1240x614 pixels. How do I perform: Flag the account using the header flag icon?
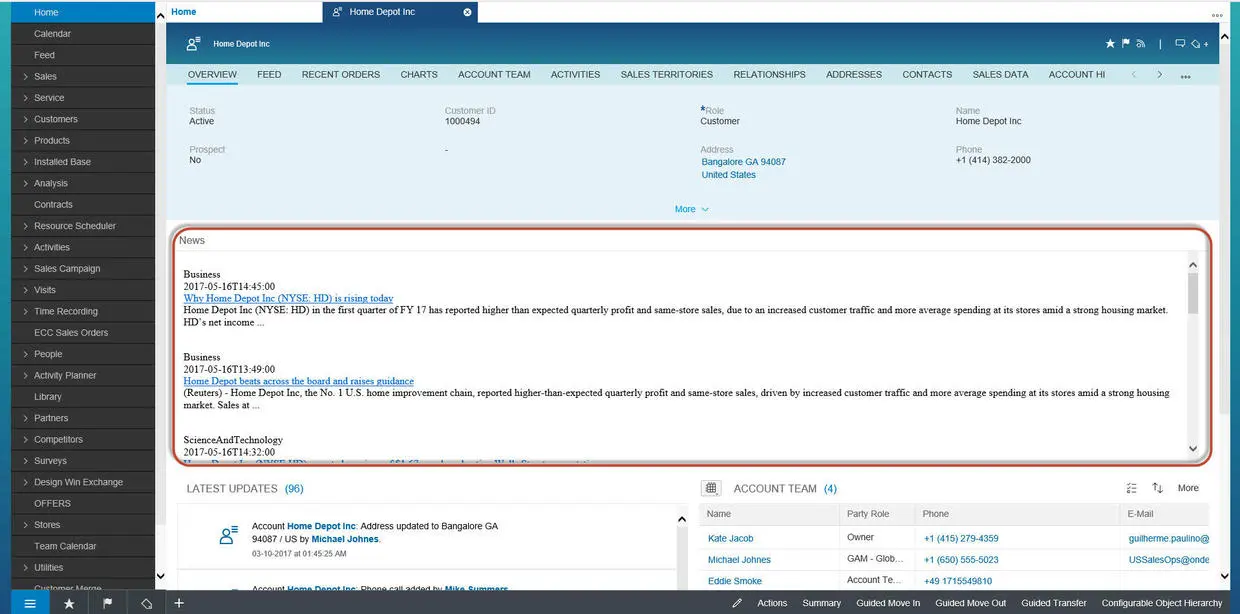(x=1126, y=44)
